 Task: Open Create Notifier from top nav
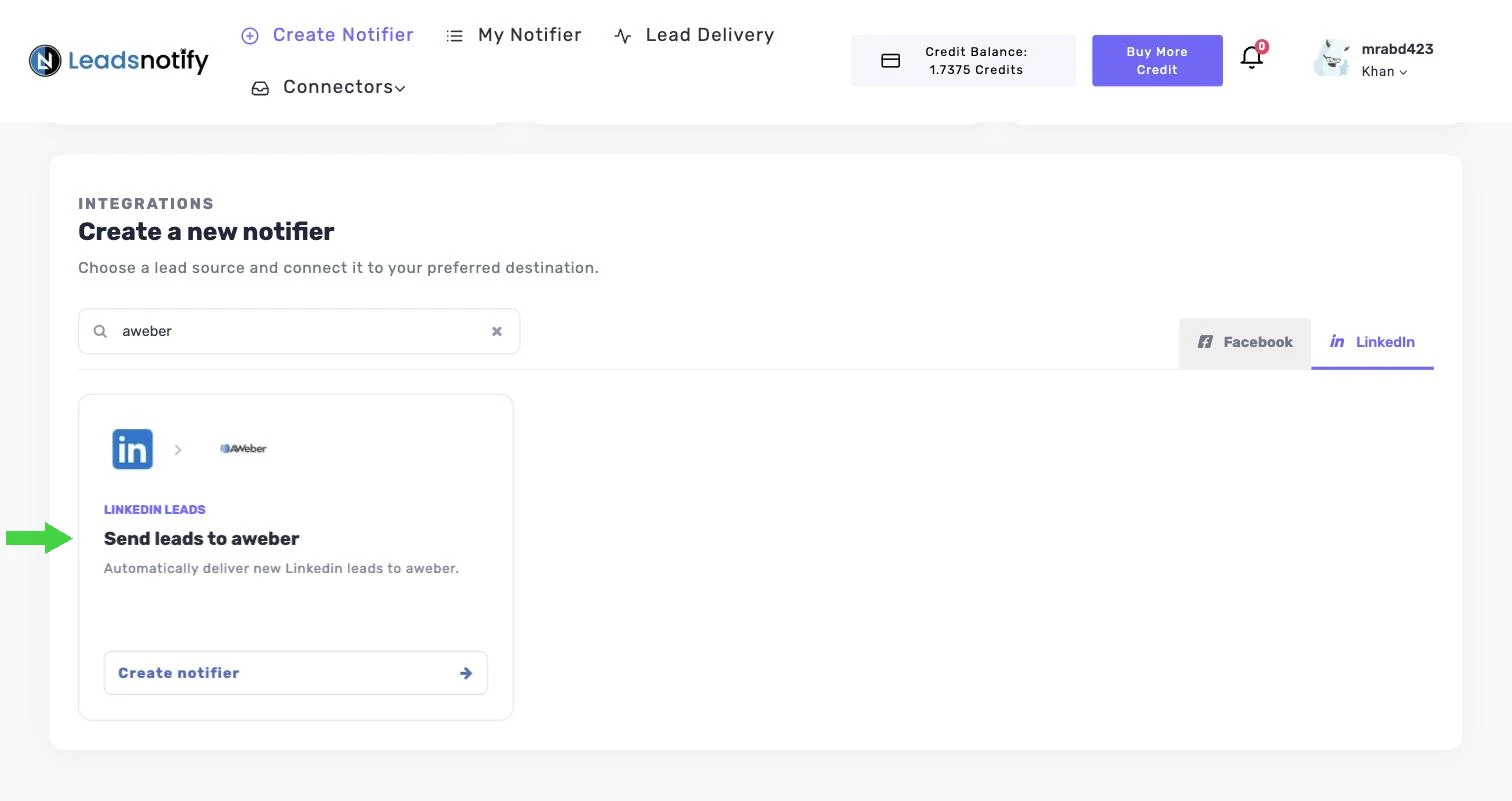(x=327, y=35)
